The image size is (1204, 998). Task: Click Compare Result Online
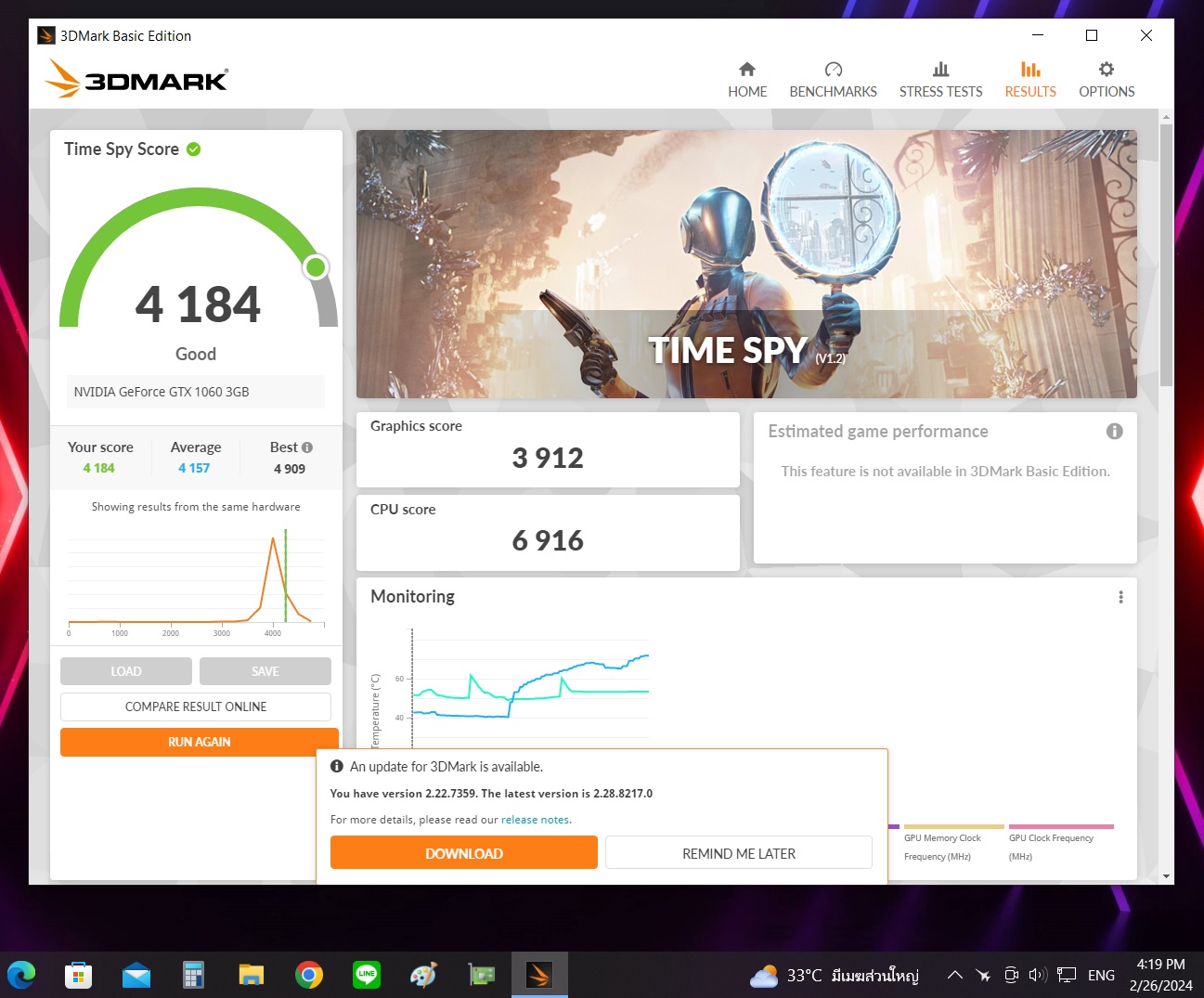coord(196,706)
